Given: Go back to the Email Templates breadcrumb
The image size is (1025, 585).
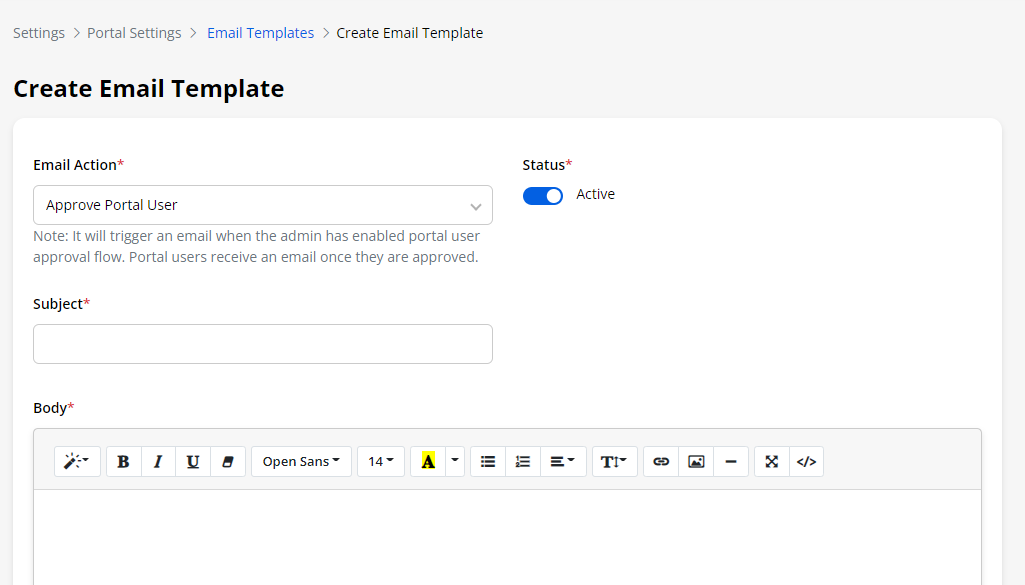Looking at the screenshot, I should point(260,33).
